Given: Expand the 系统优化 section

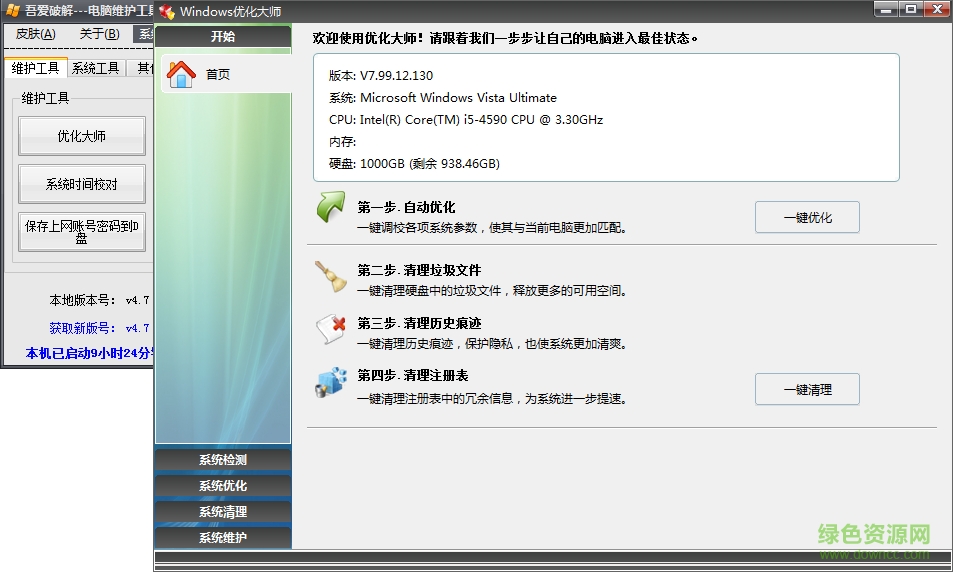Looking at the screenshot, I should (223, 486).
